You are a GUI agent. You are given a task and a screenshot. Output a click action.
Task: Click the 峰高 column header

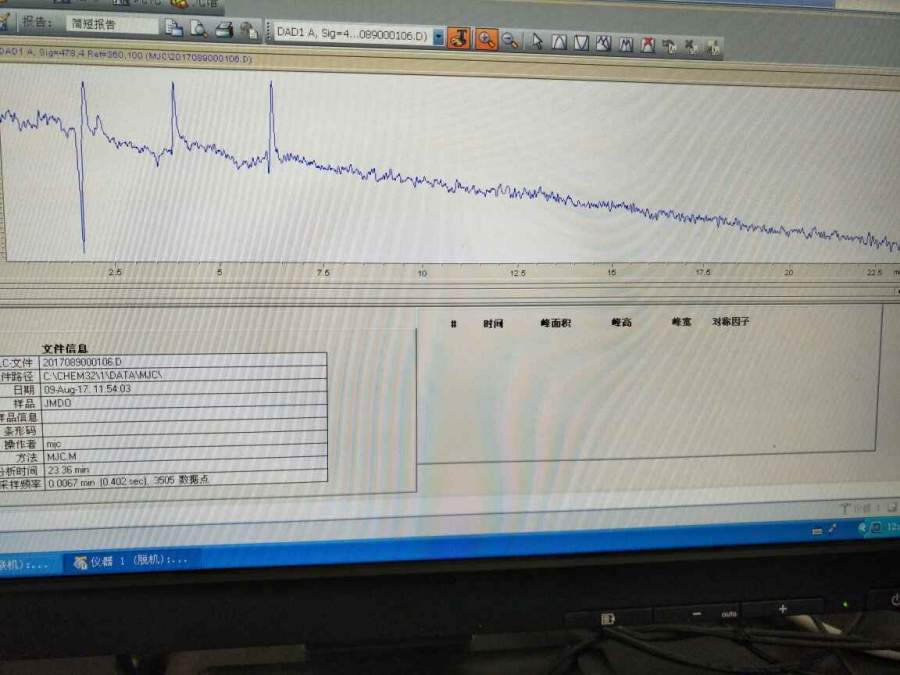coord(621,323)
